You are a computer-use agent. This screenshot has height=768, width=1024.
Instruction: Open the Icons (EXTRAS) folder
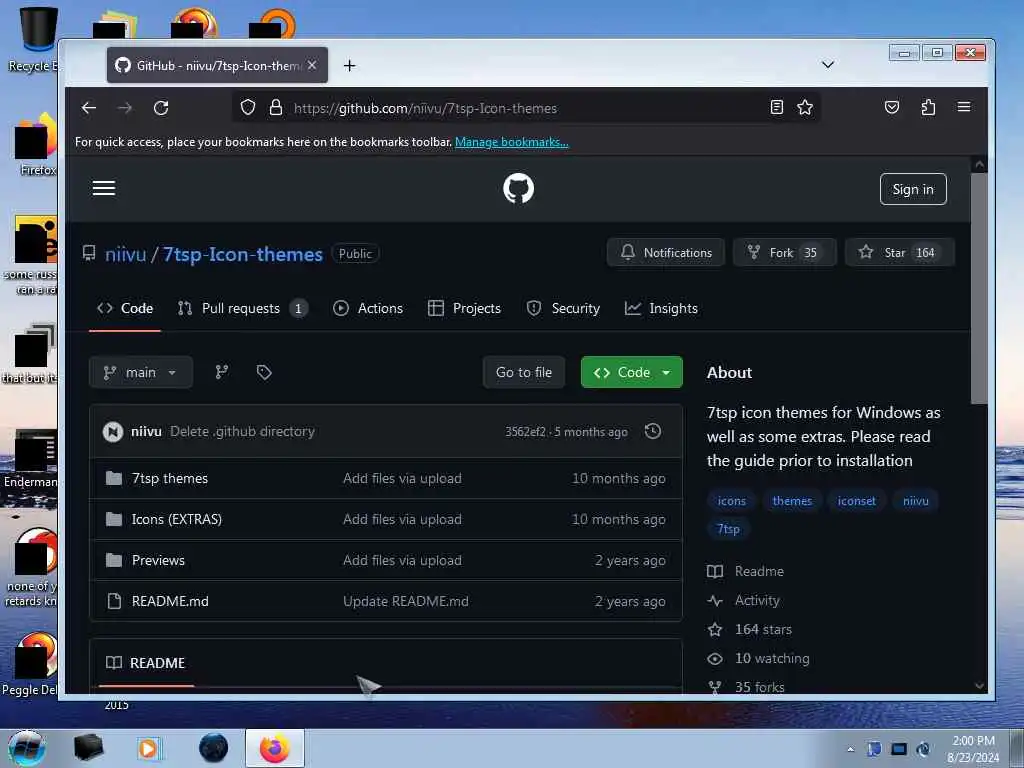(x=176, y=520)
